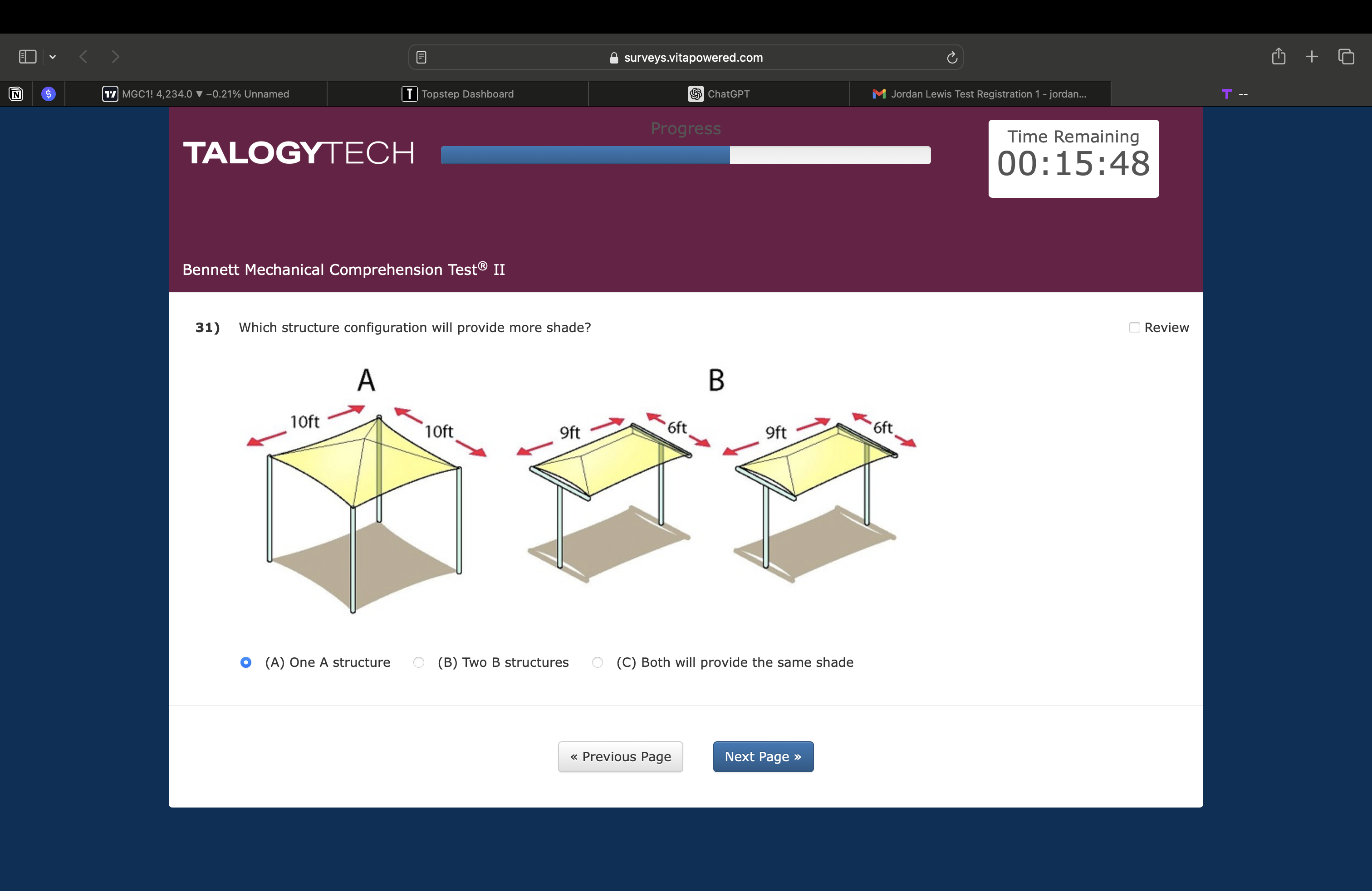Open a new tab with plus icon
The width and height of the screenshot is (1372, 891).
[1312, 56]
